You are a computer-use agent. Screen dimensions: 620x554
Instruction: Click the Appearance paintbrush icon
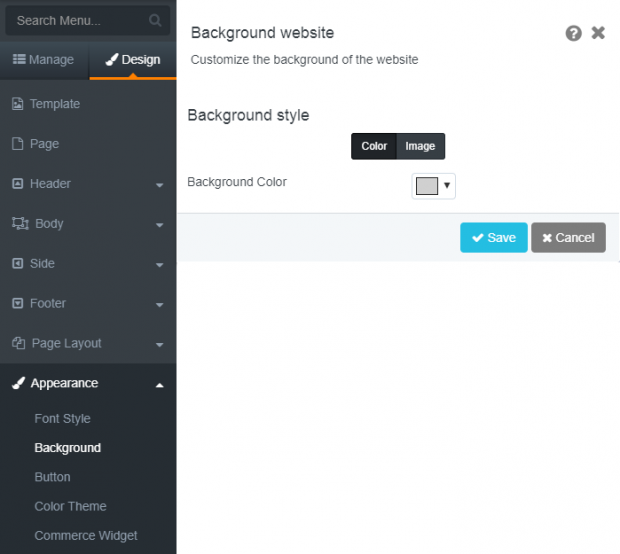pos(18,383)
